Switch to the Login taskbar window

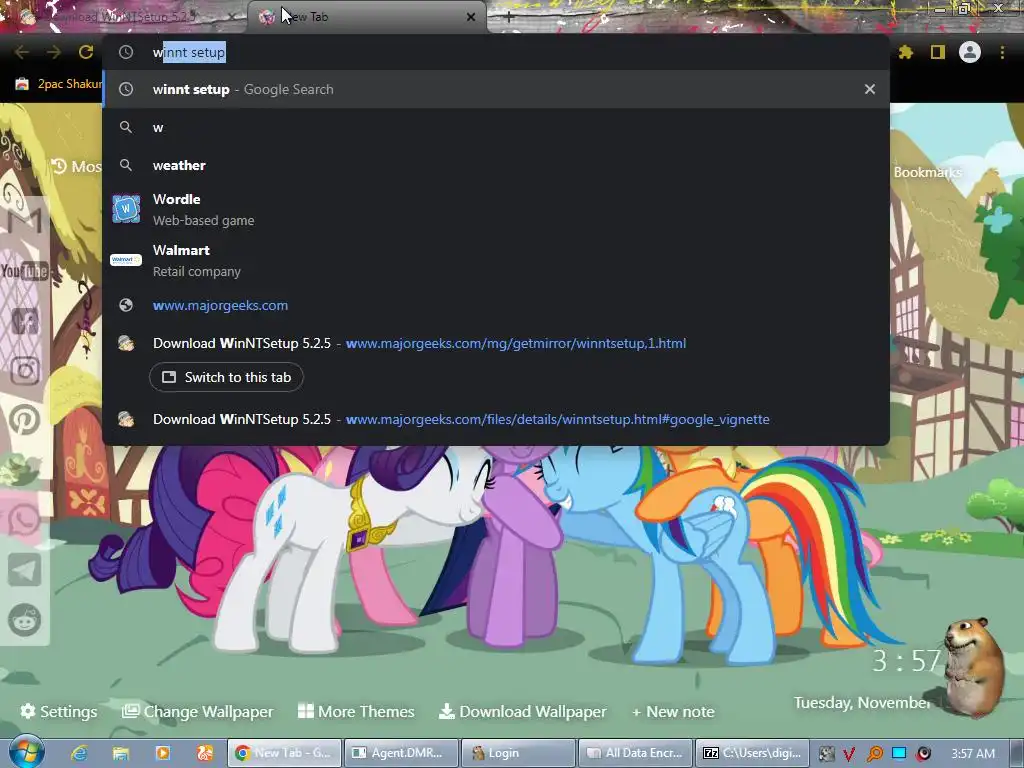click(518, 753)
